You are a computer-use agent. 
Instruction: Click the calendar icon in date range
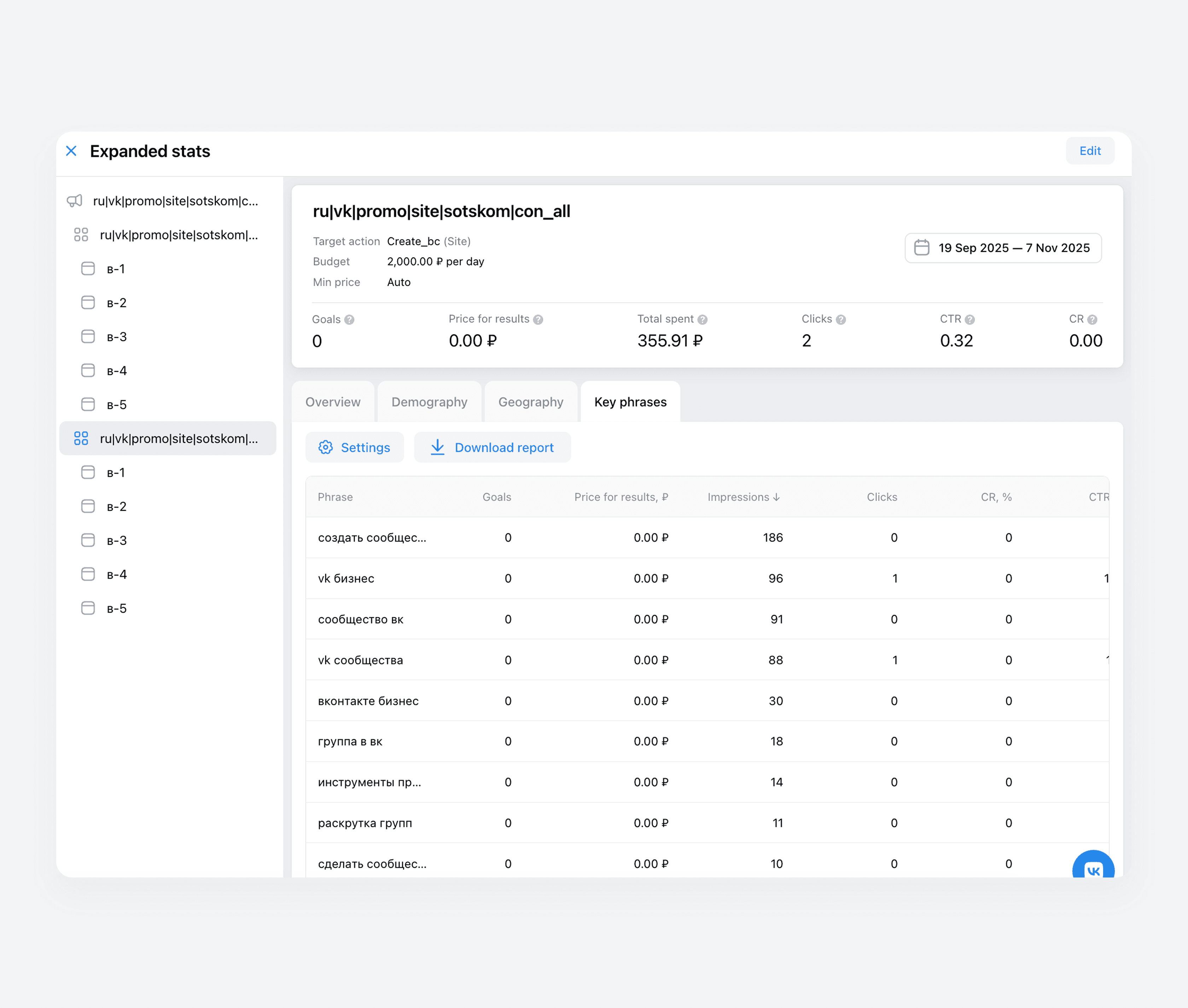(x=921, y=248)
